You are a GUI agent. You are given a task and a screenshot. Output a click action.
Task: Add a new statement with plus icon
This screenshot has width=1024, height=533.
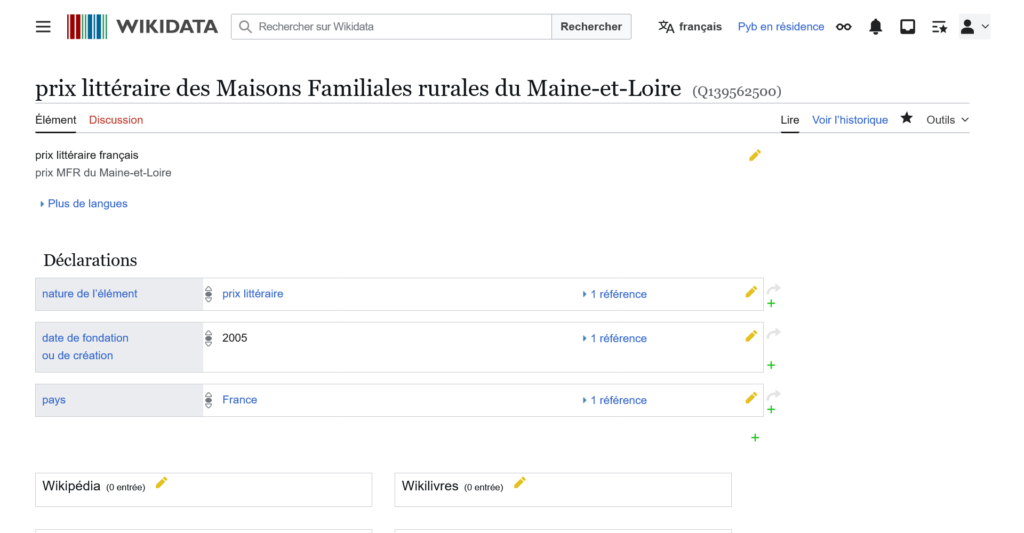755,437
